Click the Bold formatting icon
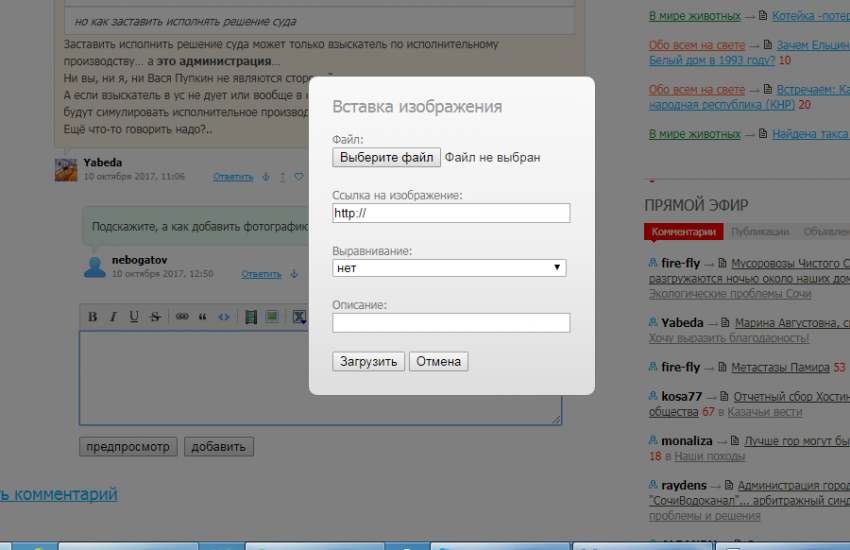The image size is (850, 550). [93, 317]
